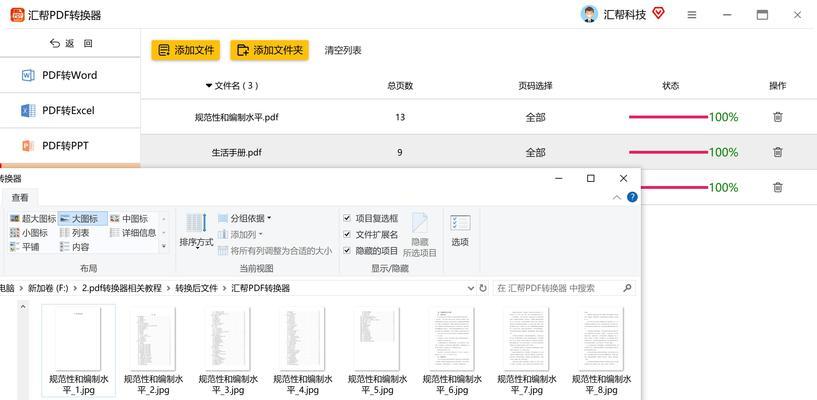Toggle the 隐藏的项目 checkbox
817x400 pixels.
pyautogui.click(x=347, y=251)
